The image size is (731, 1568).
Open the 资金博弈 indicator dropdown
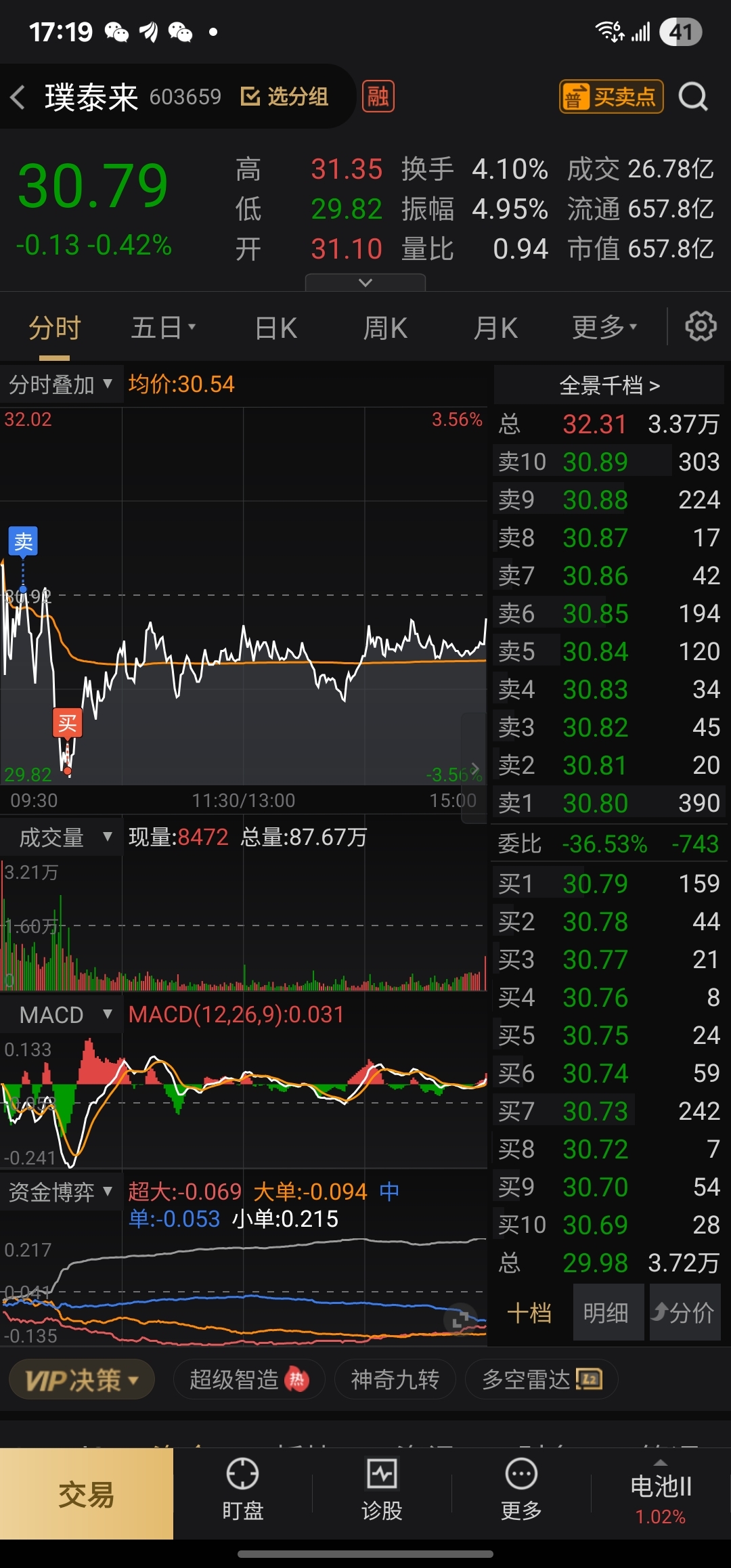pos(61,1192)
